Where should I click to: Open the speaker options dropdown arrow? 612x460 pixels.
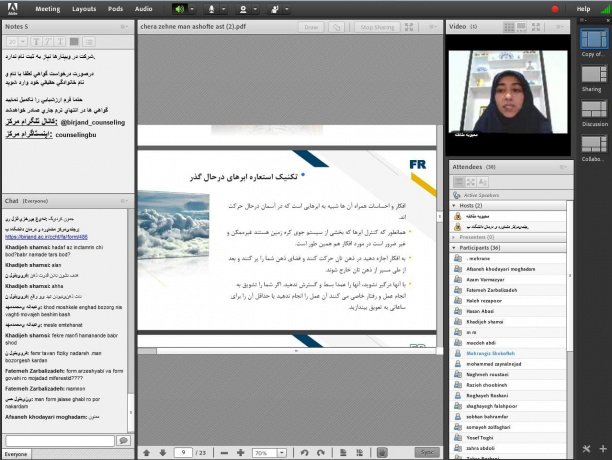point(192,9)
